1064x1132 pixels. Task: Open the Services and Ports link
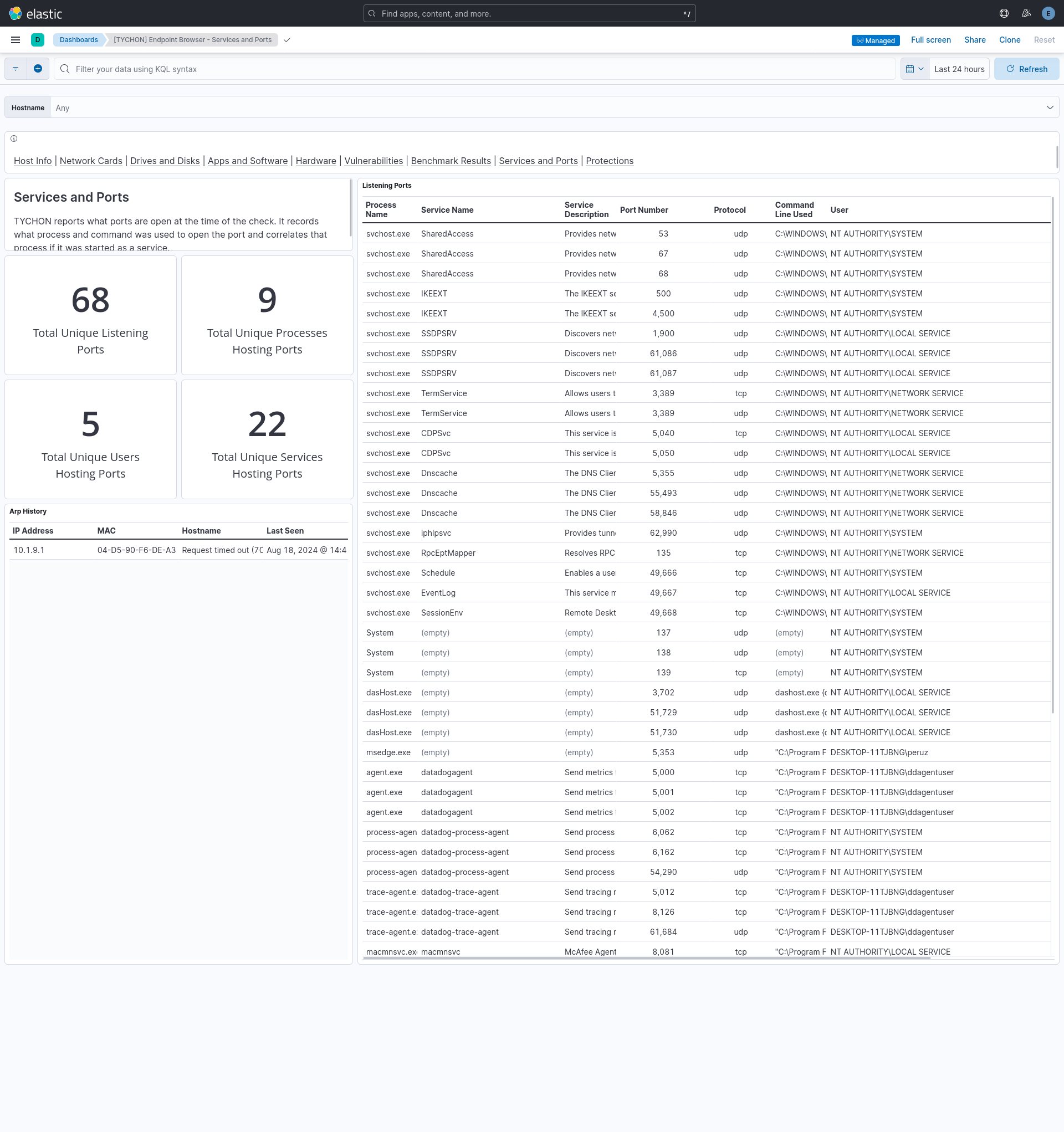[538, 161]
